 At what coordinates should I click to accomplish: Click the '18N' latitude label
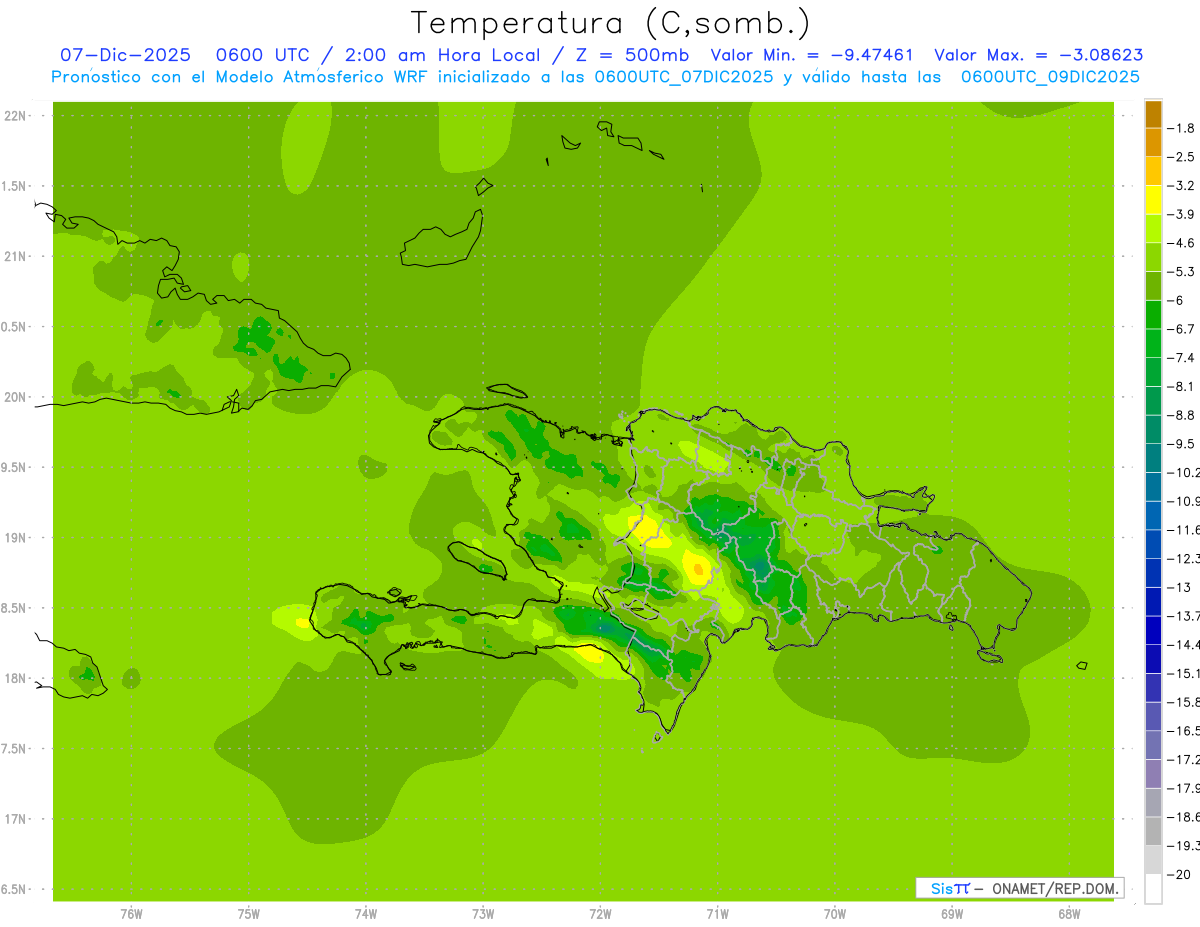click(x=15, y=678)
